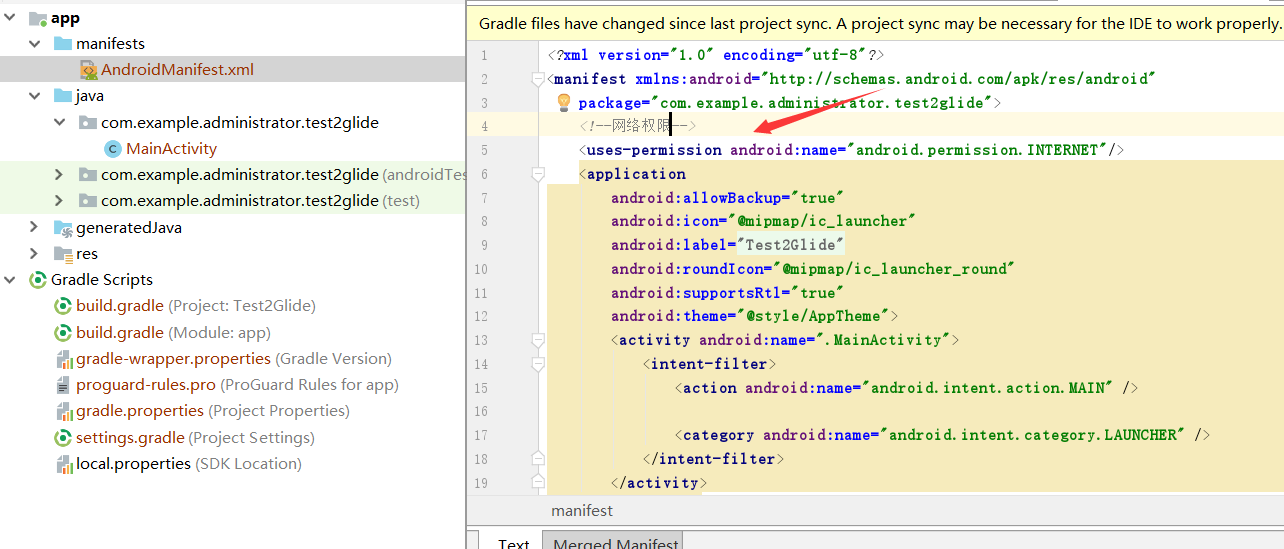The width and height of the screenshot is (1284, 549).
Task: Expand the (test) package
Action: coord(60,200)
